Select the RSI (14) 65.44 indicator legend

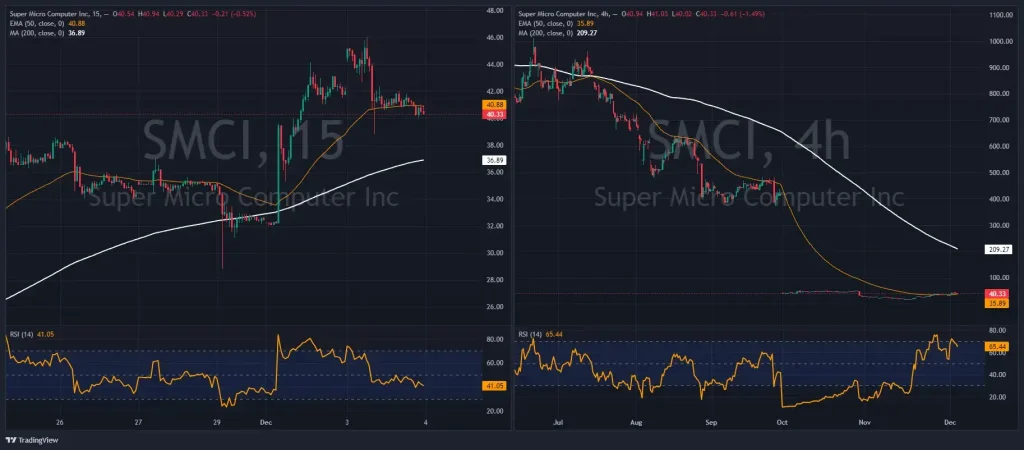pos(539,334)
